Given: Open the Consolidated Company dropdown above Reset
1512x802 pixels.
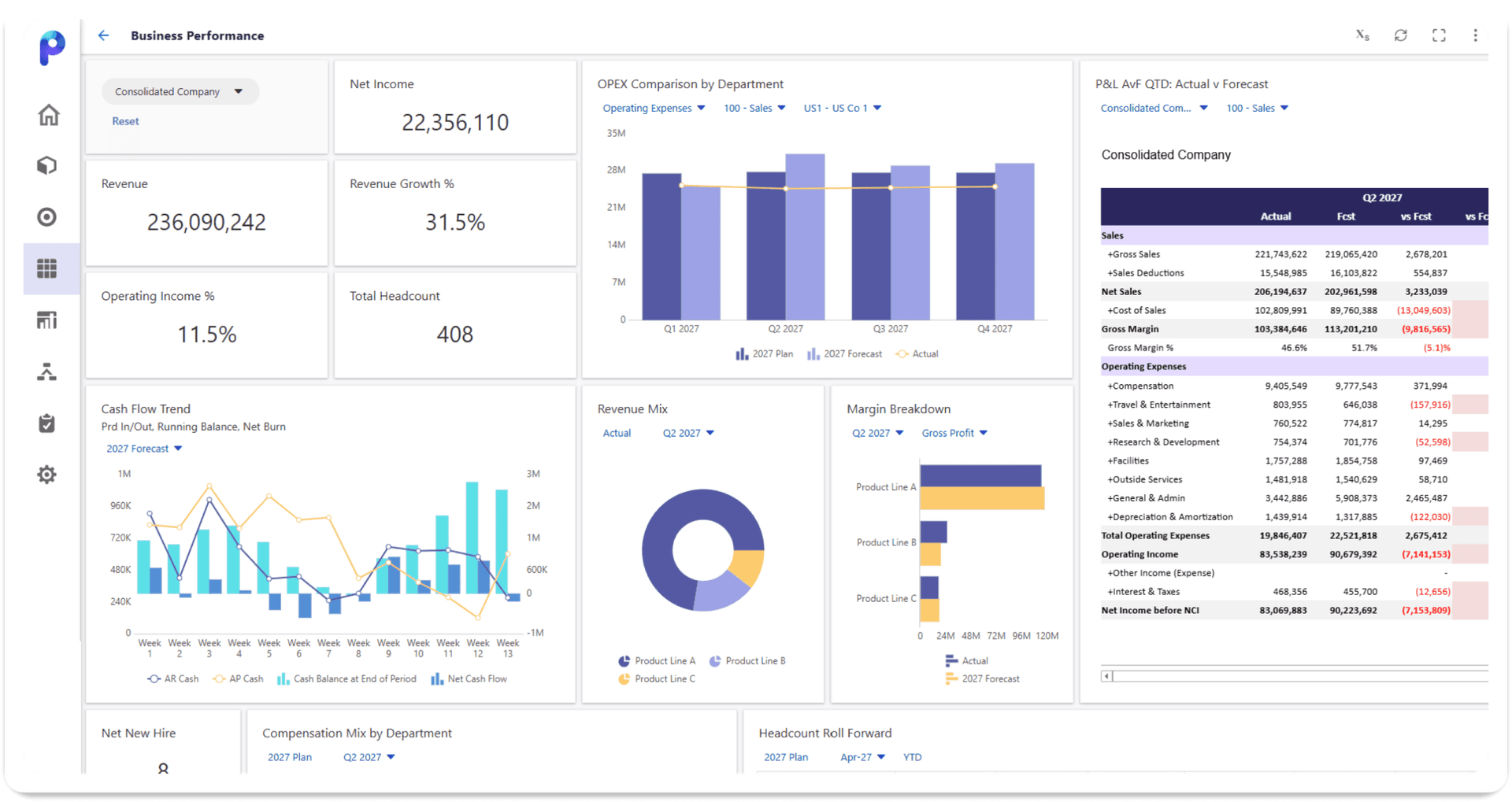Looking at the screenshot, I should [180, 91].
